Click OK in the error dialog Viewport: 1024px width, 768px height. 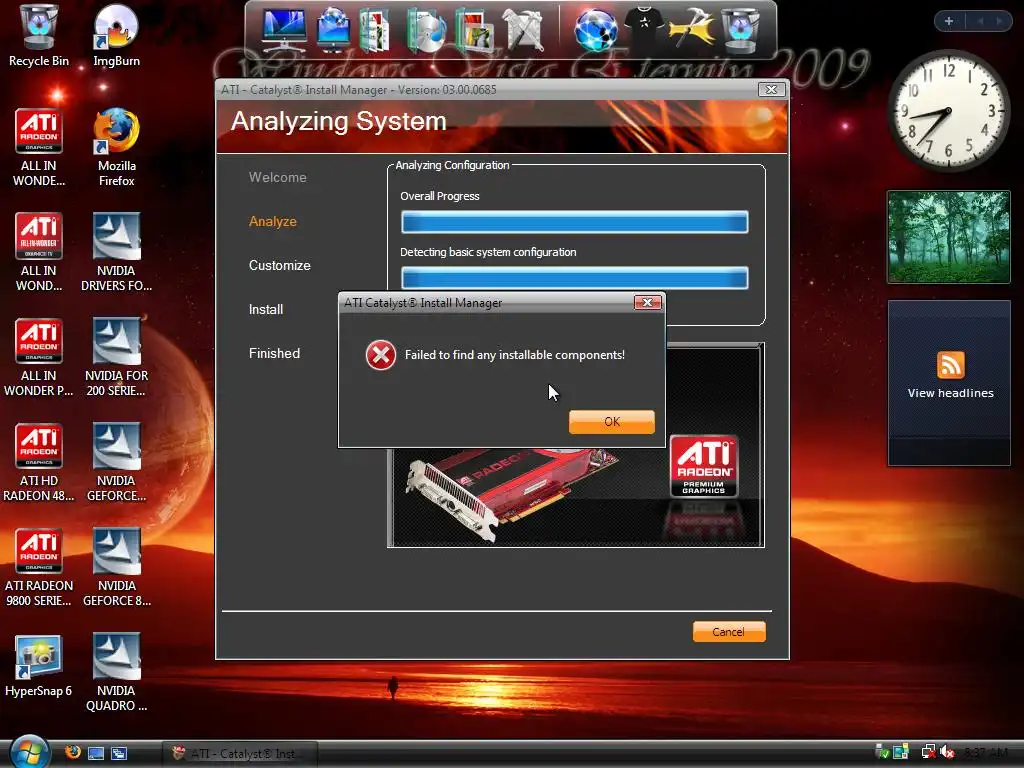[611, 421]
